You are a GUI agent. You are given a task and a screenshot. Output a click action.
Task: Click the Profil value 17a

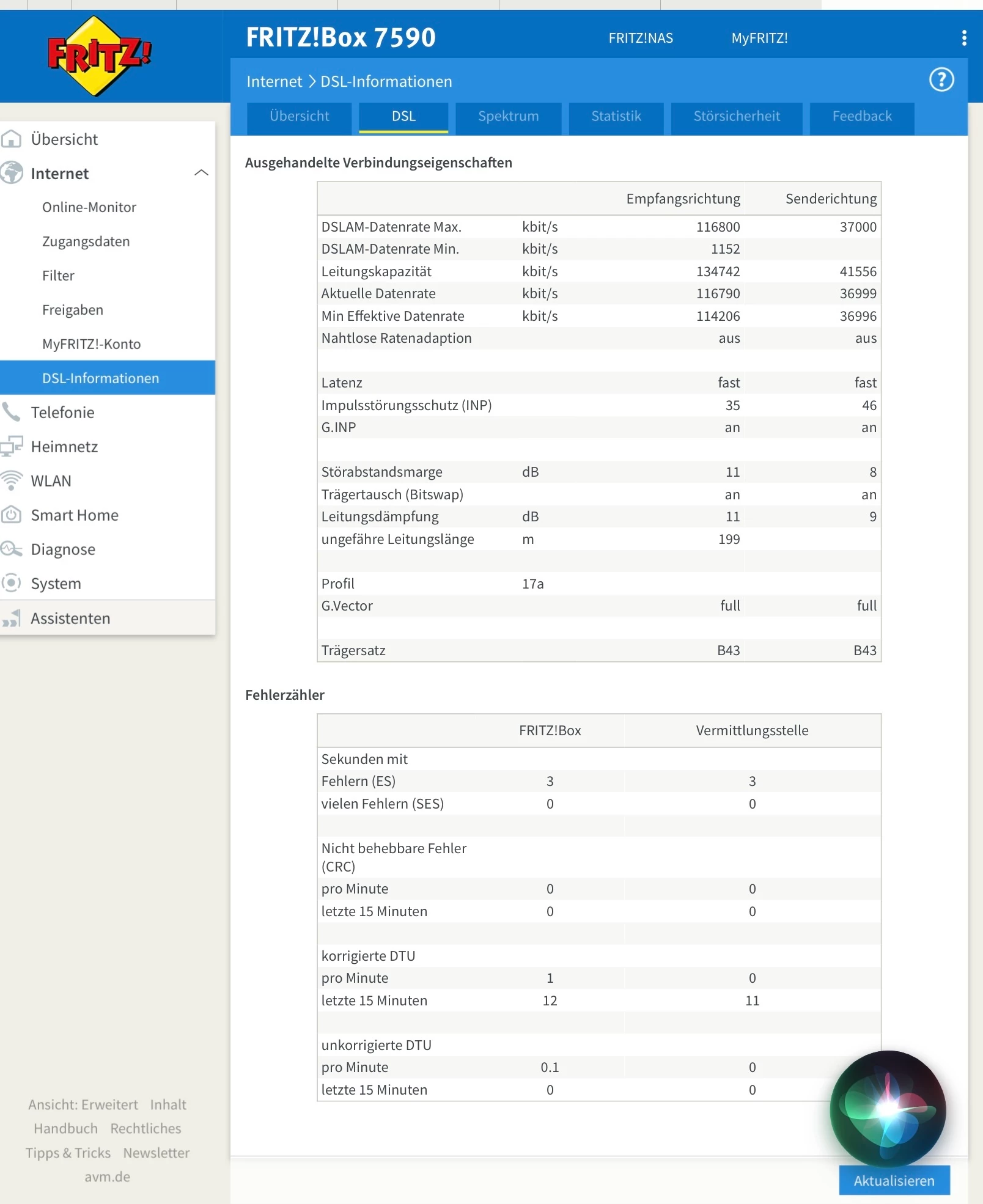pyautogui.click(x=532, y=584)
